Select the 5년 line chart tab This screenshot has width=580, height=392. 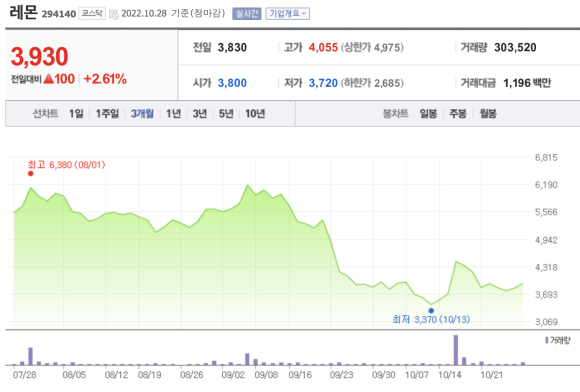pos(226,114)
